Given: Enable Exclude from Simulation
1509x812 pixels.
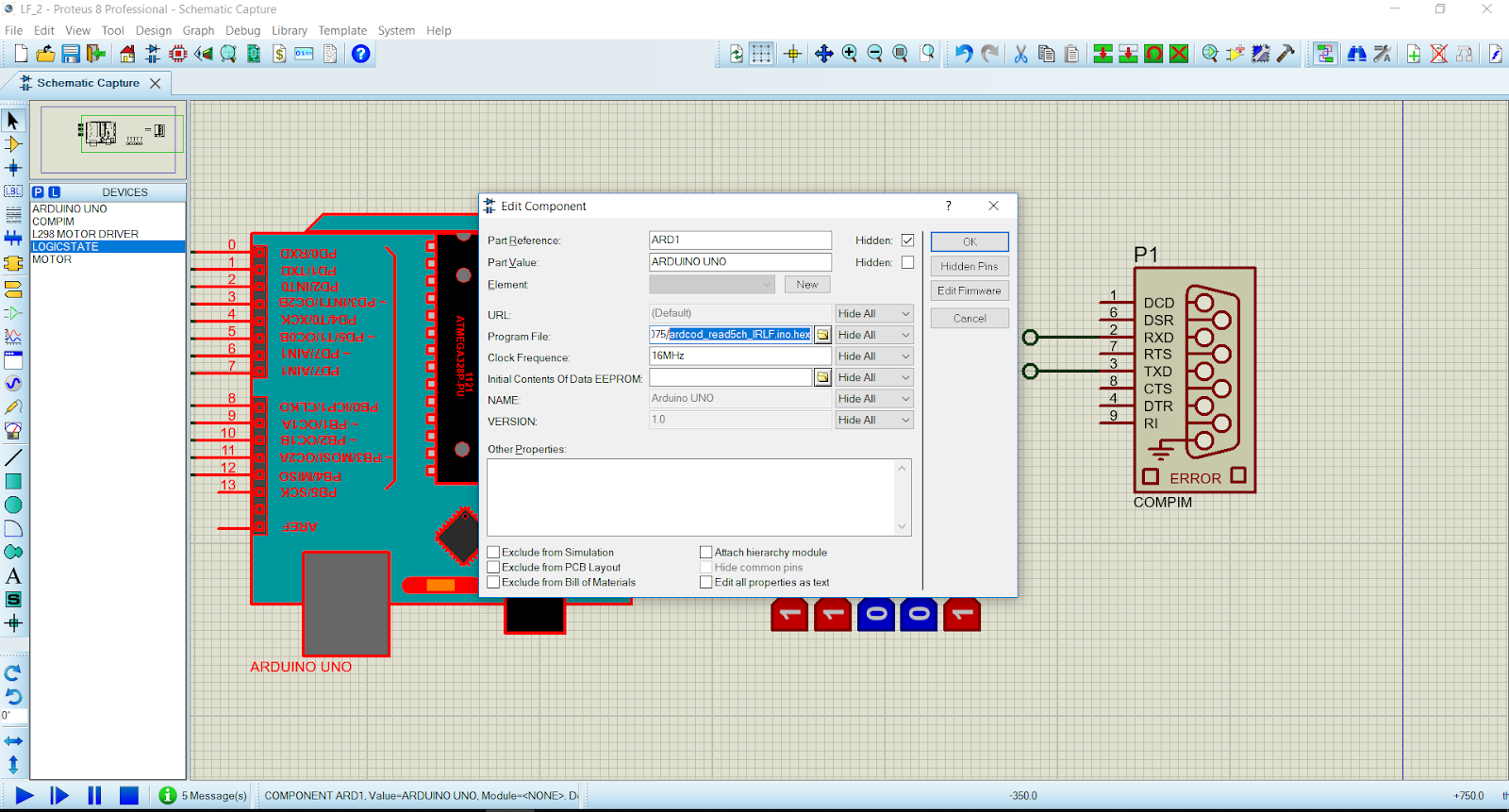Looking at the screenshot, I should coord(493,552).
